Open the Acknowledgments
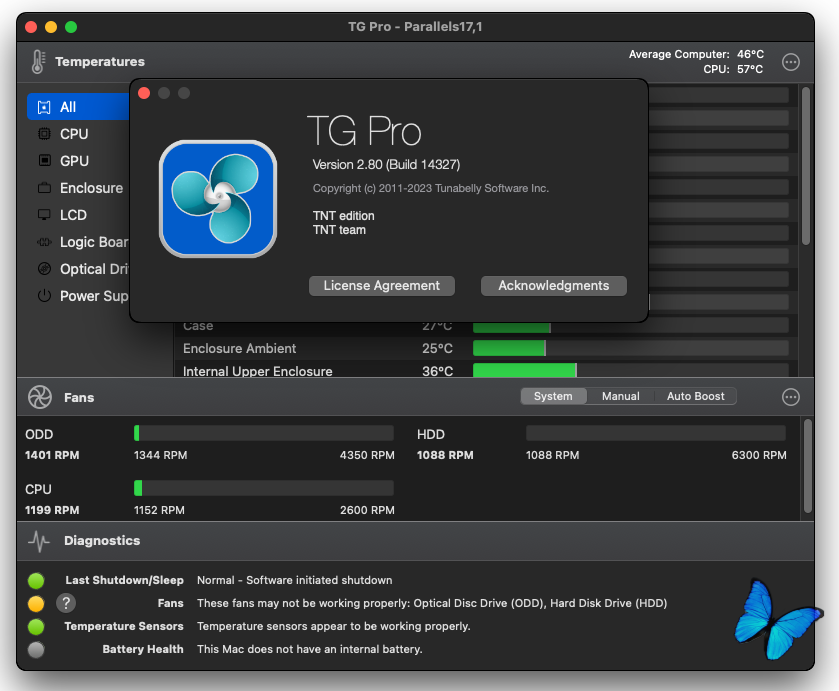The width and height of the screenshot is (839, 691). 554,286
